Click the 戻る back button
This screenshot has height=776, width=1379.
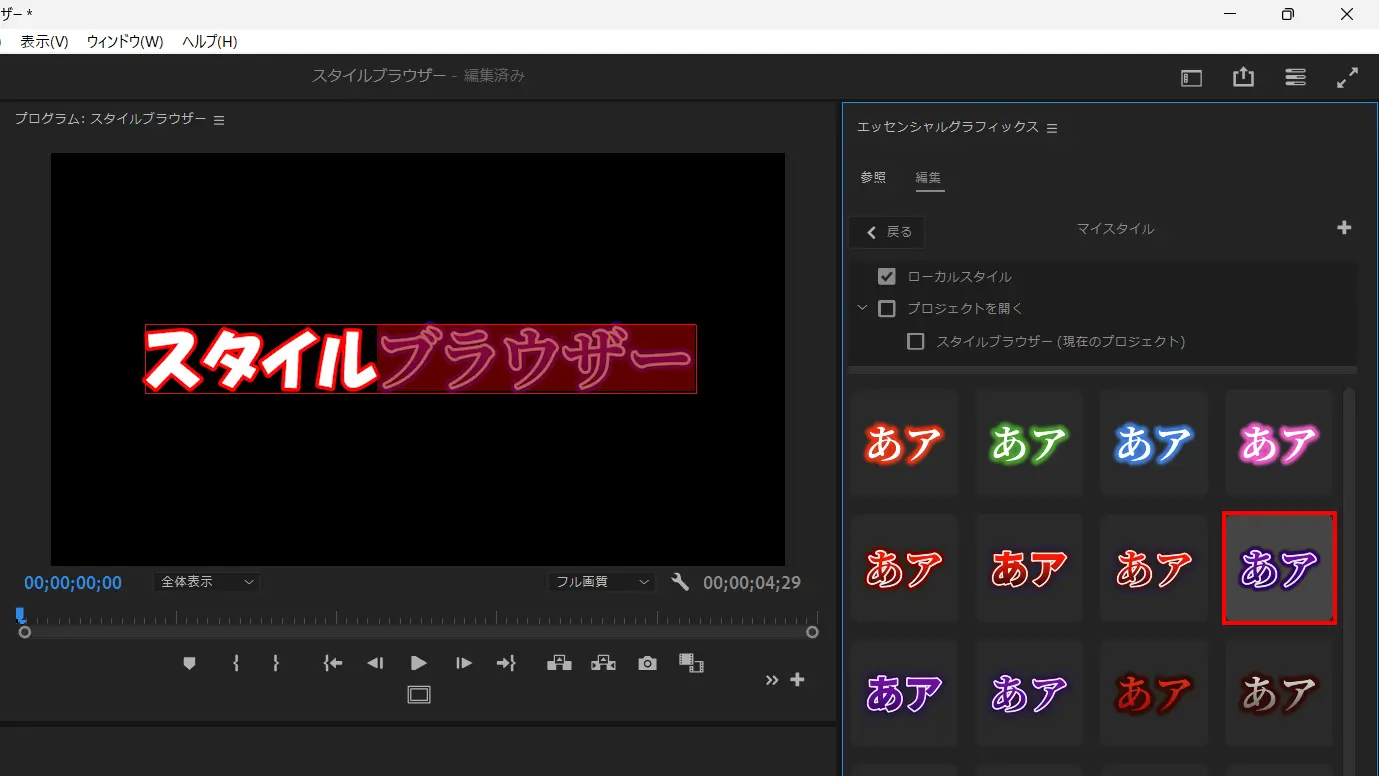click(x=887, y=232)
